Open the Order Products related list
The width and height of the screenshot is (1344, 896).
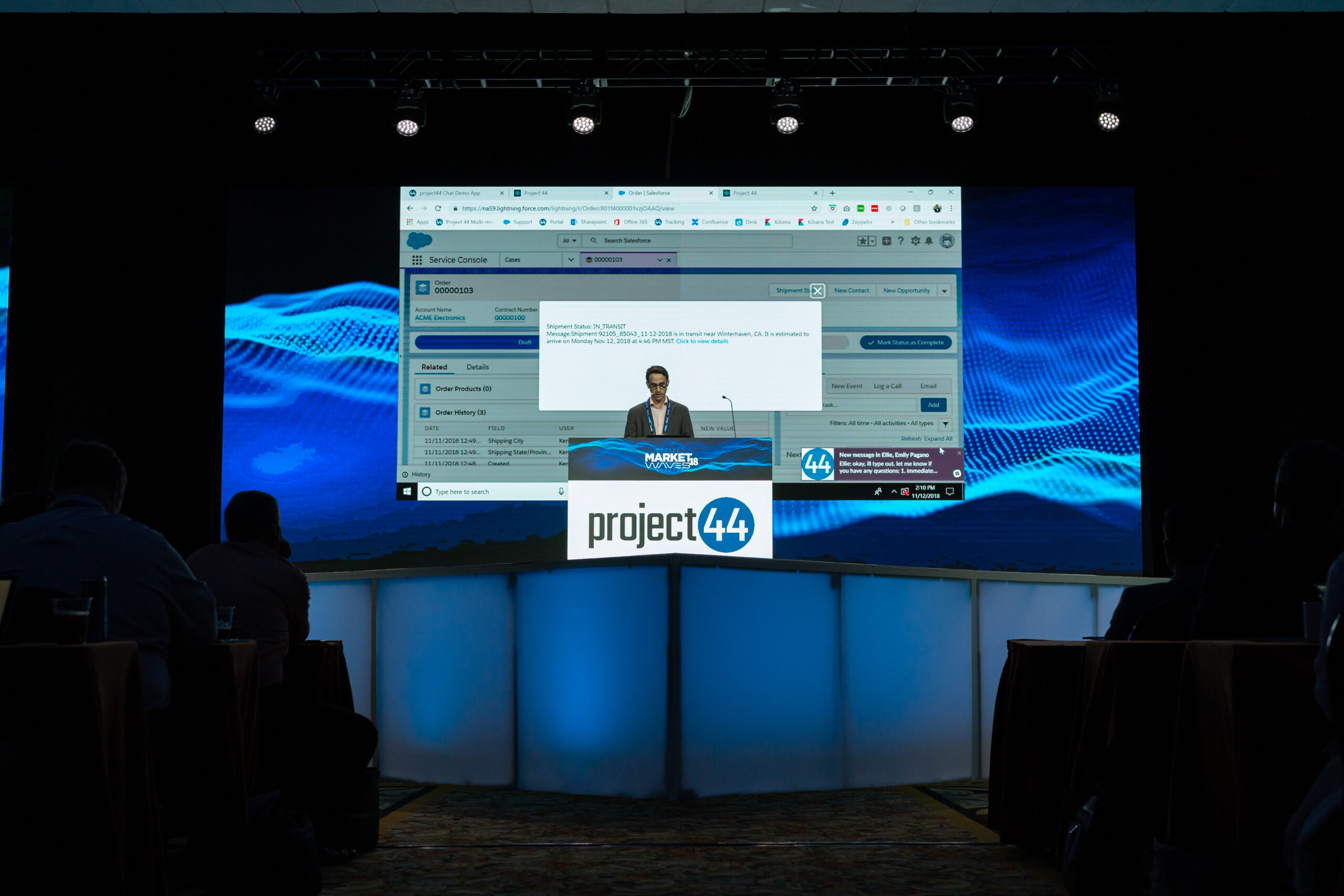[463, 389]
